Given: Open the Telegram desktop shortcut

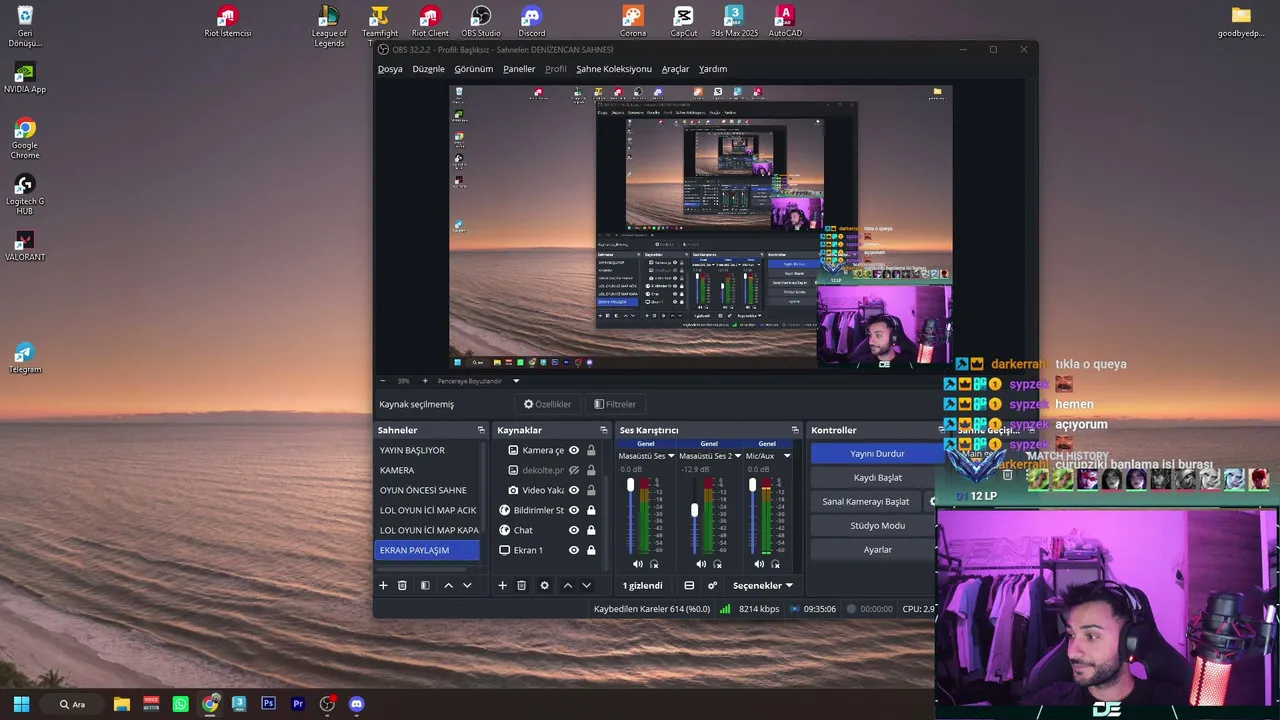Looking at the screenshot, I should coord(25,358).
